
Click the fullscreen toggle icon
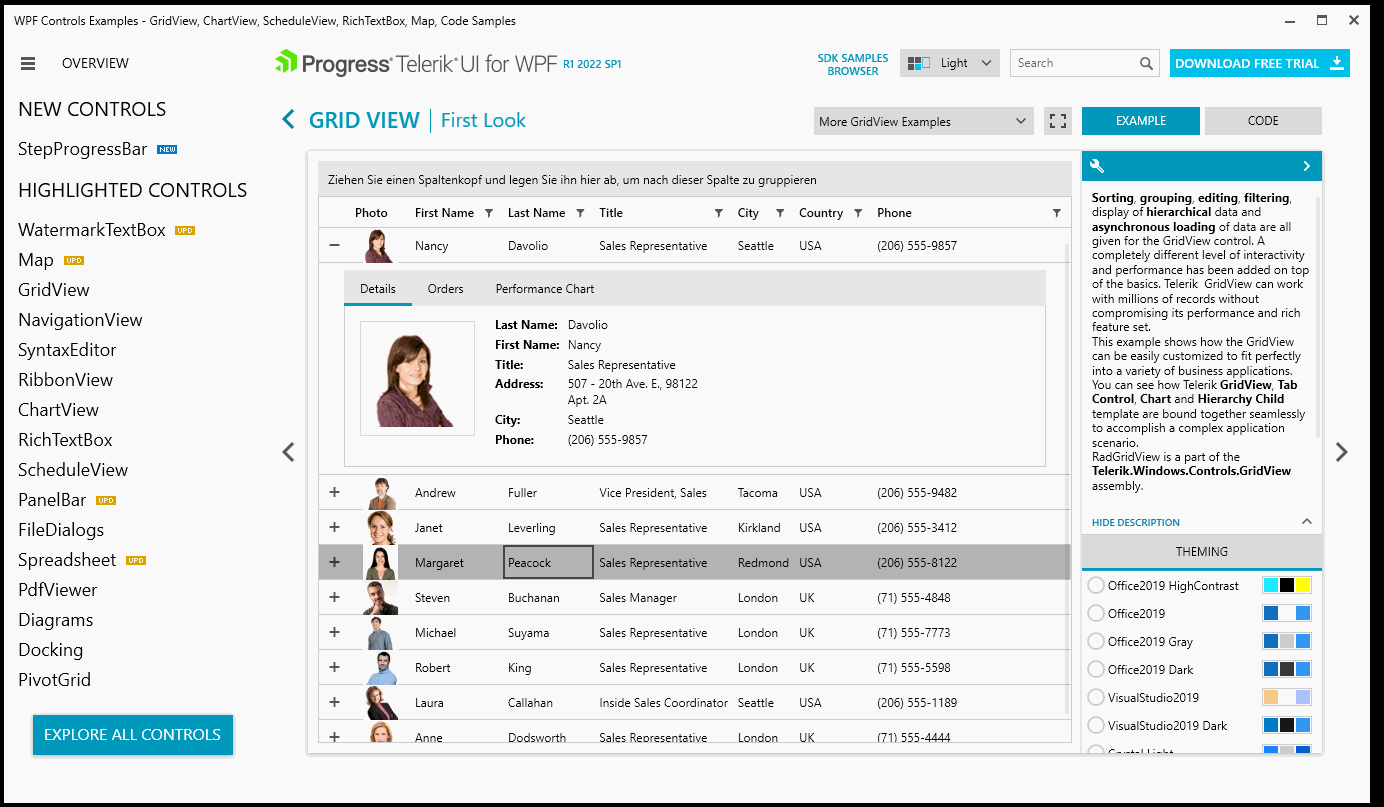click(x=1057, y=121)
